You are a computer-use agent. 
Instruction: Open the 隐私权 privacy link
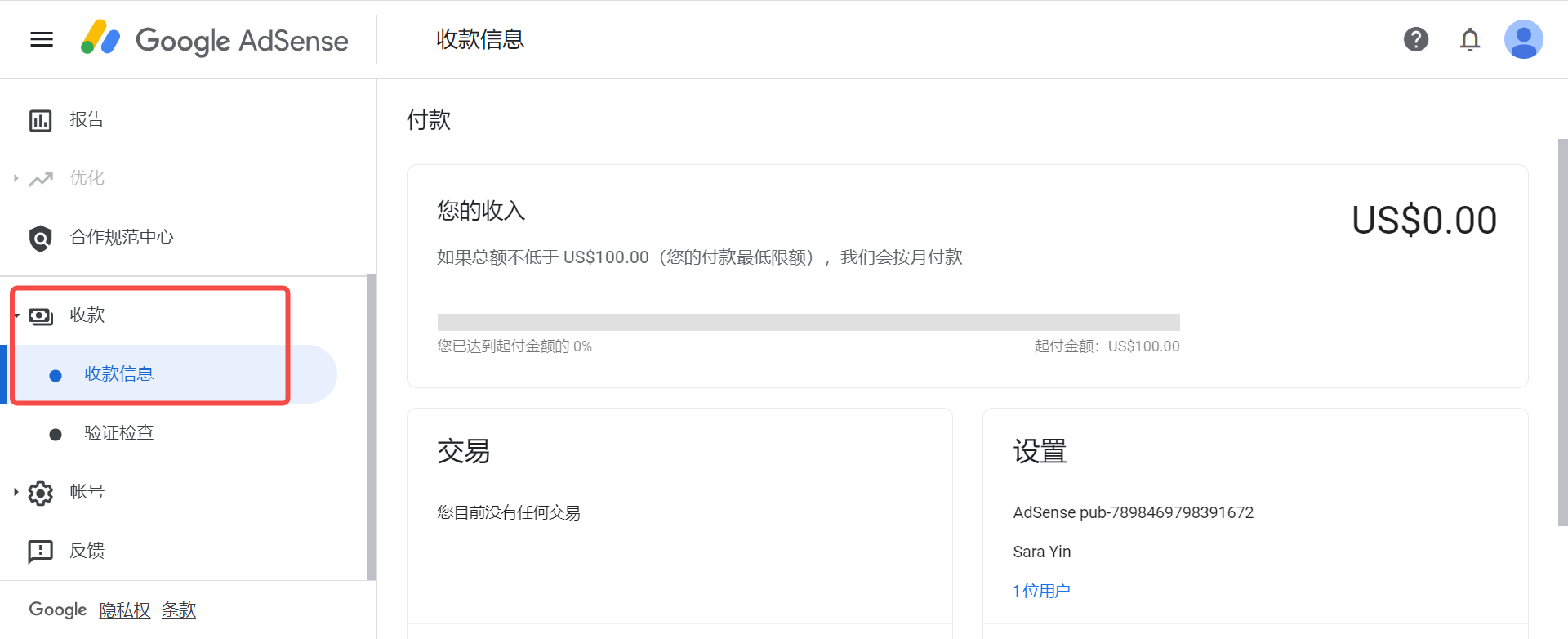[125, 610]
